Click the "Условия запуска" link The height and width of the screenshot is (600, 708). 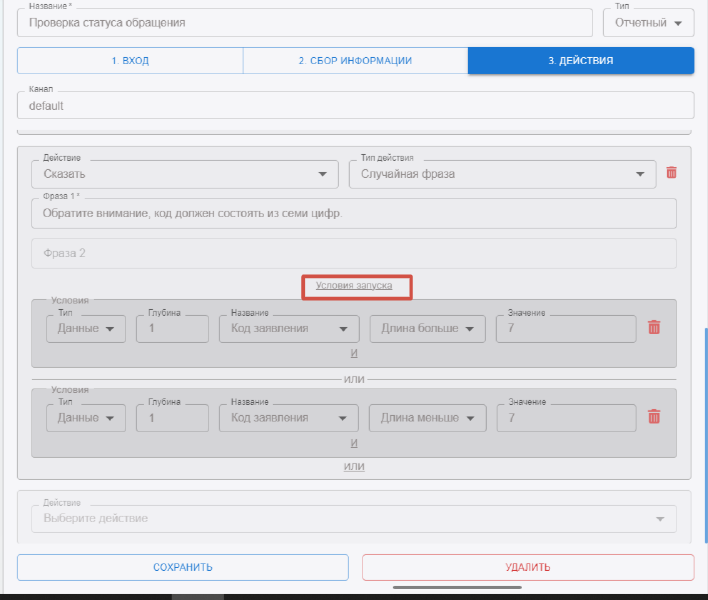click(x=356, y=286)
